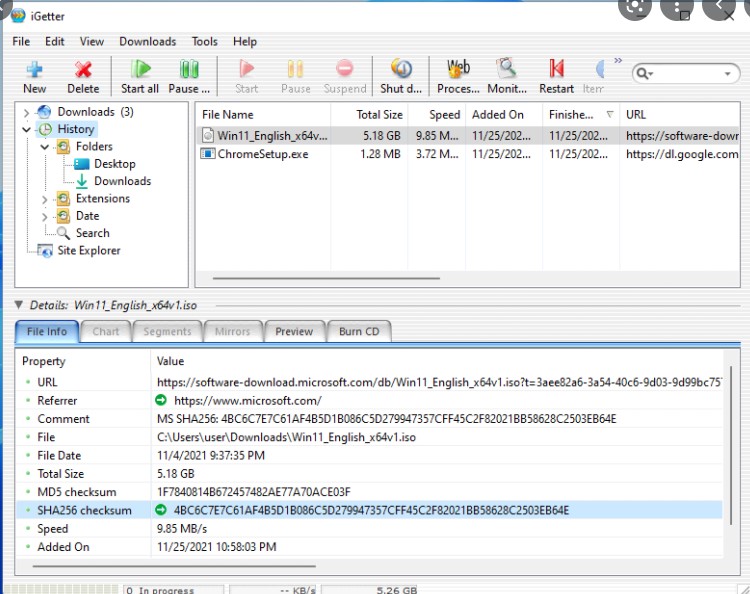The height and width of the screenshot is (594, 750).
Task: Click the Monitor toolbar icon
Action: coord(507,69)
